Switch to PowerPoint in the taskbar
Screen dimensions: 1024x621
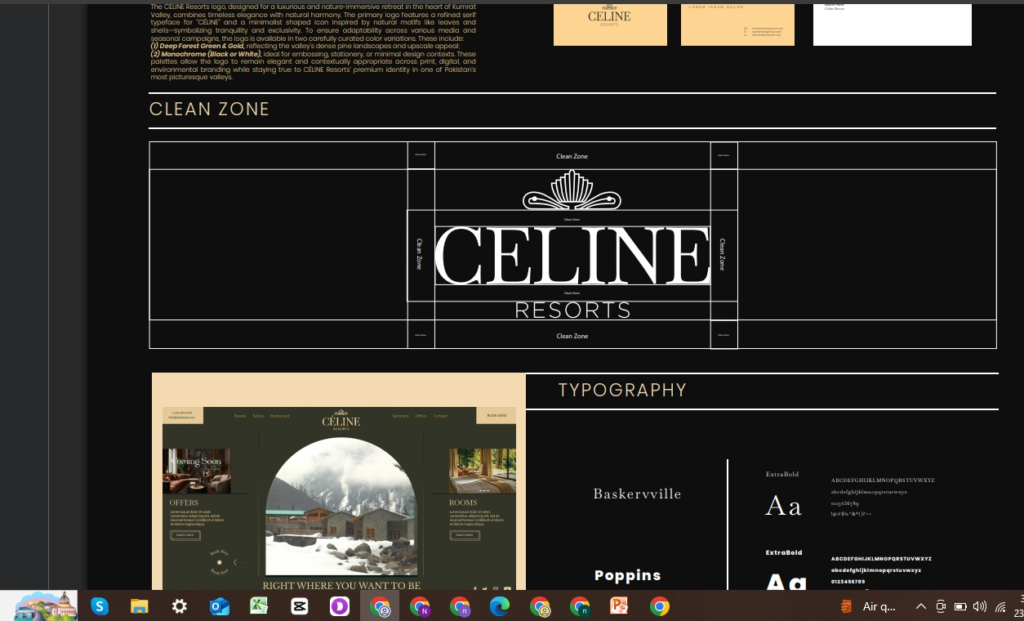click(x=619, y=606)
